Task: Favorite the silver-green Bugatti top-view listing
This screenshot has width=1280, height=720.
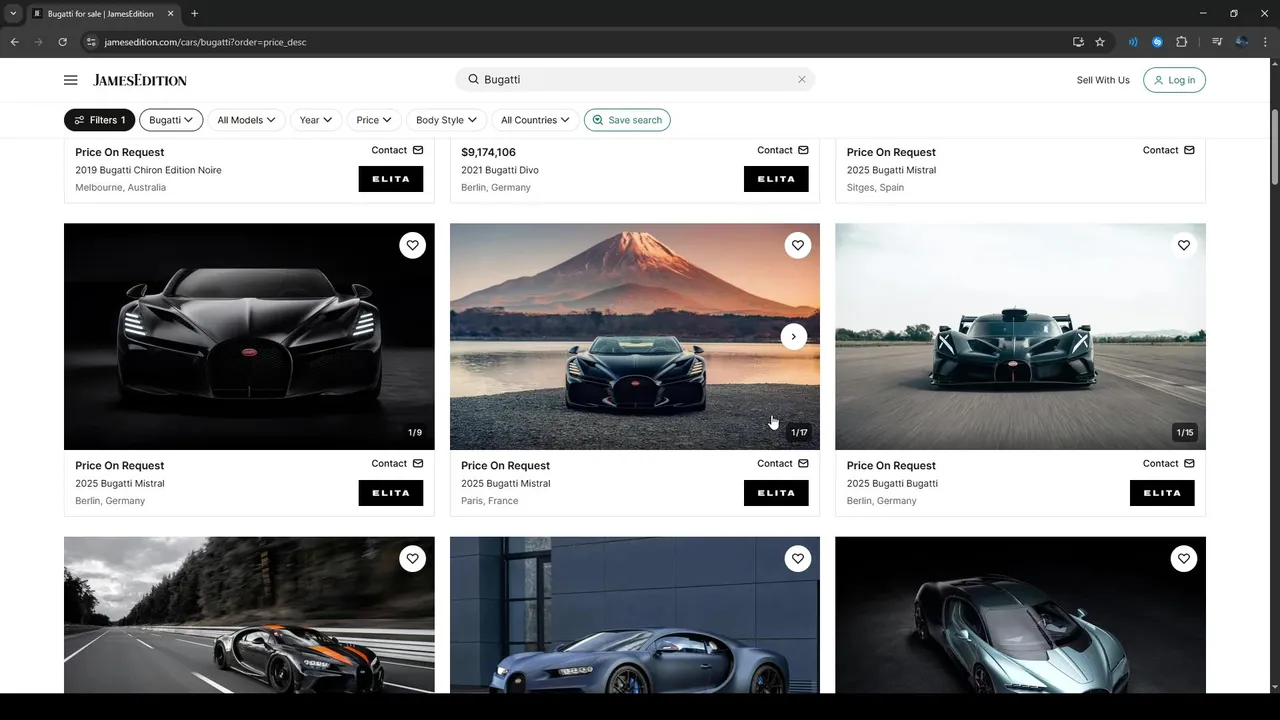Action: pyautogui.click(x=1183, y=558)
